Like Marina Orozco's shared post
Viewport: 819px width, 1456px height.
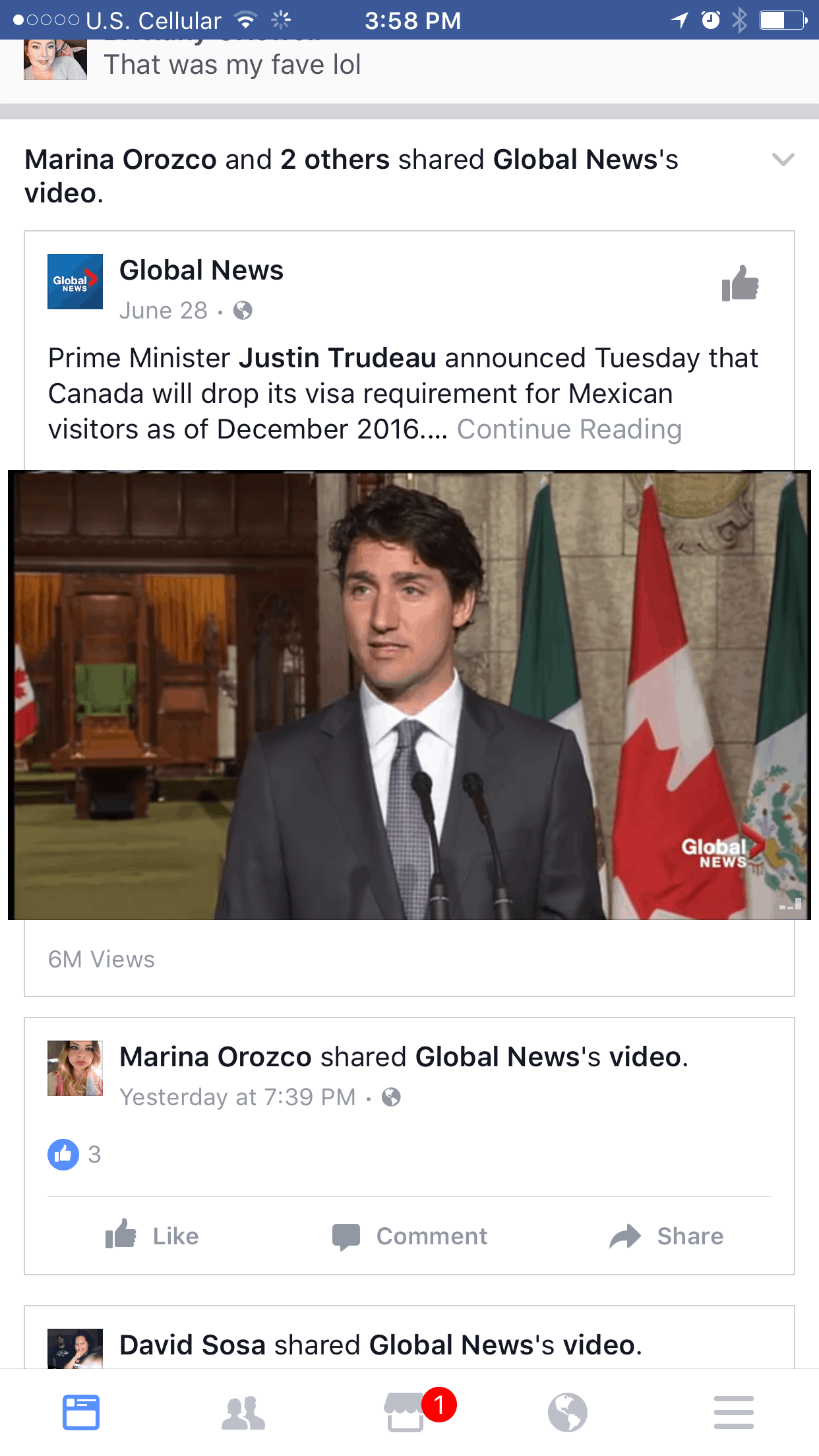click(x=152, y=1236)
